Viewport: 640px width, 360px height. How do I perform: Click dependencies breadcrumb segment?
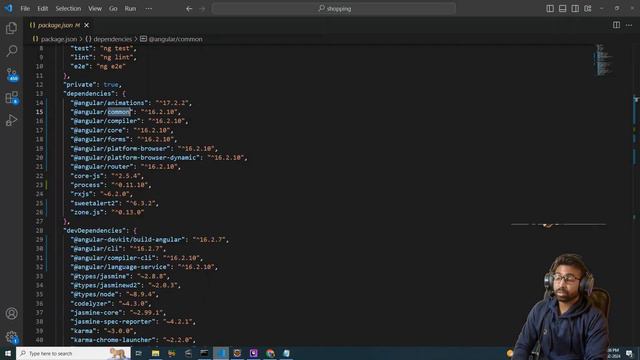[x=113, y=39]
